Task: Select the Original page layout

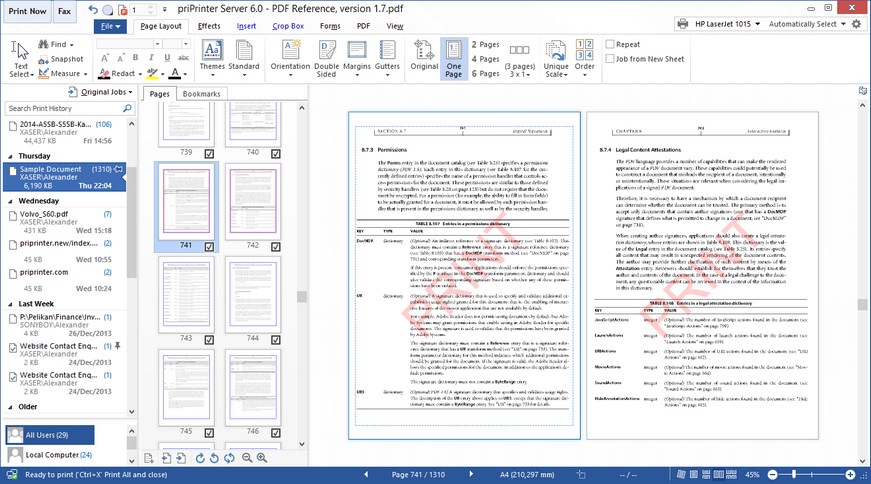Action: [x=424, y=58]
